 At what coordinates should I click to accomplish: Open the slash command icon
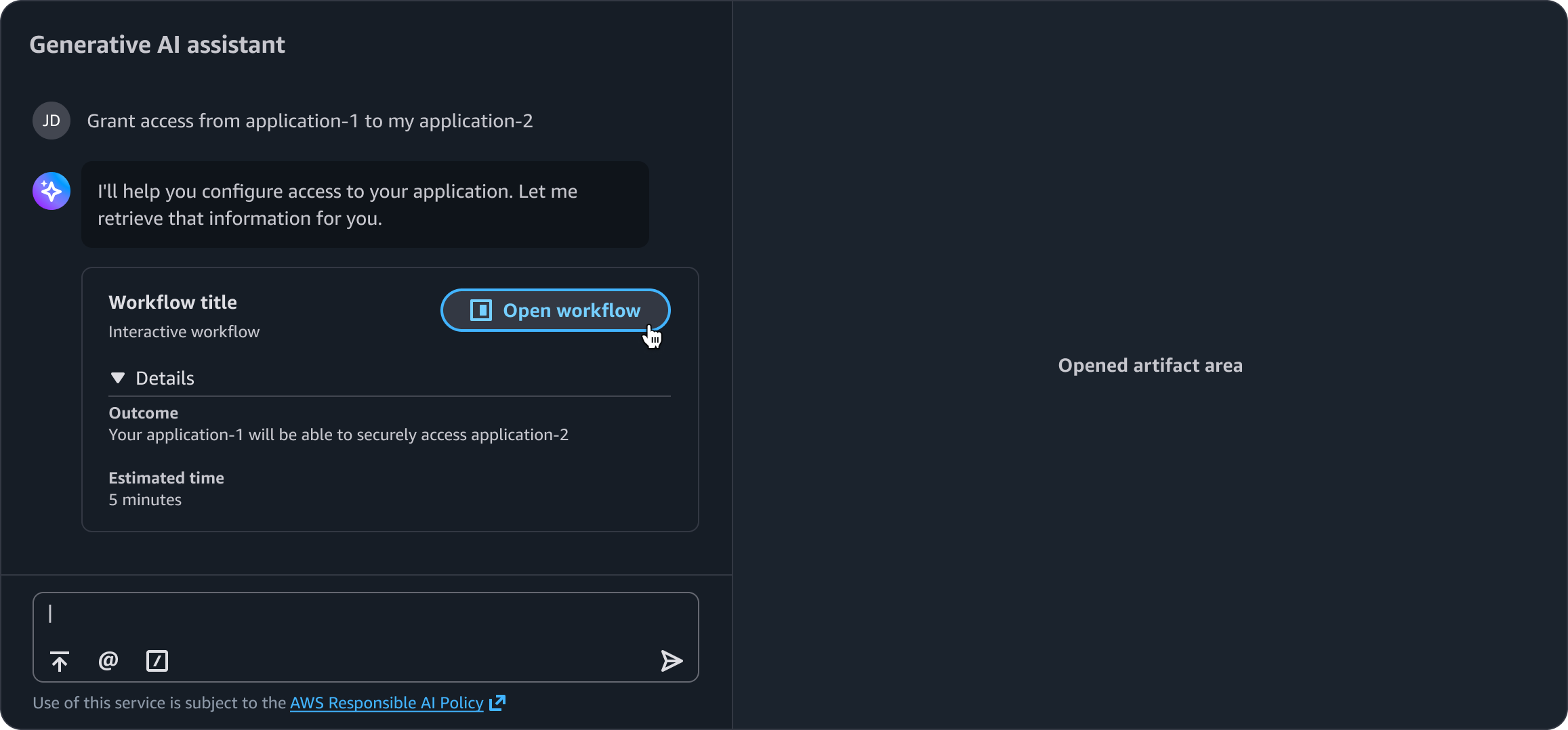pos(157,661)
